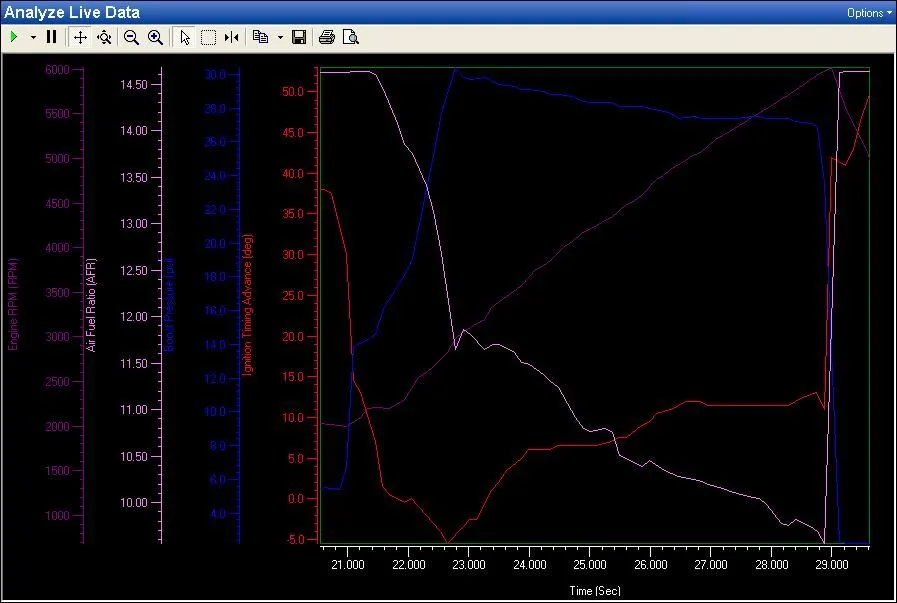Viewport: 897px width, 603px height.
Task: Copy the chart to clipboard
Action: pyautogui.click(x=261, y=37)
